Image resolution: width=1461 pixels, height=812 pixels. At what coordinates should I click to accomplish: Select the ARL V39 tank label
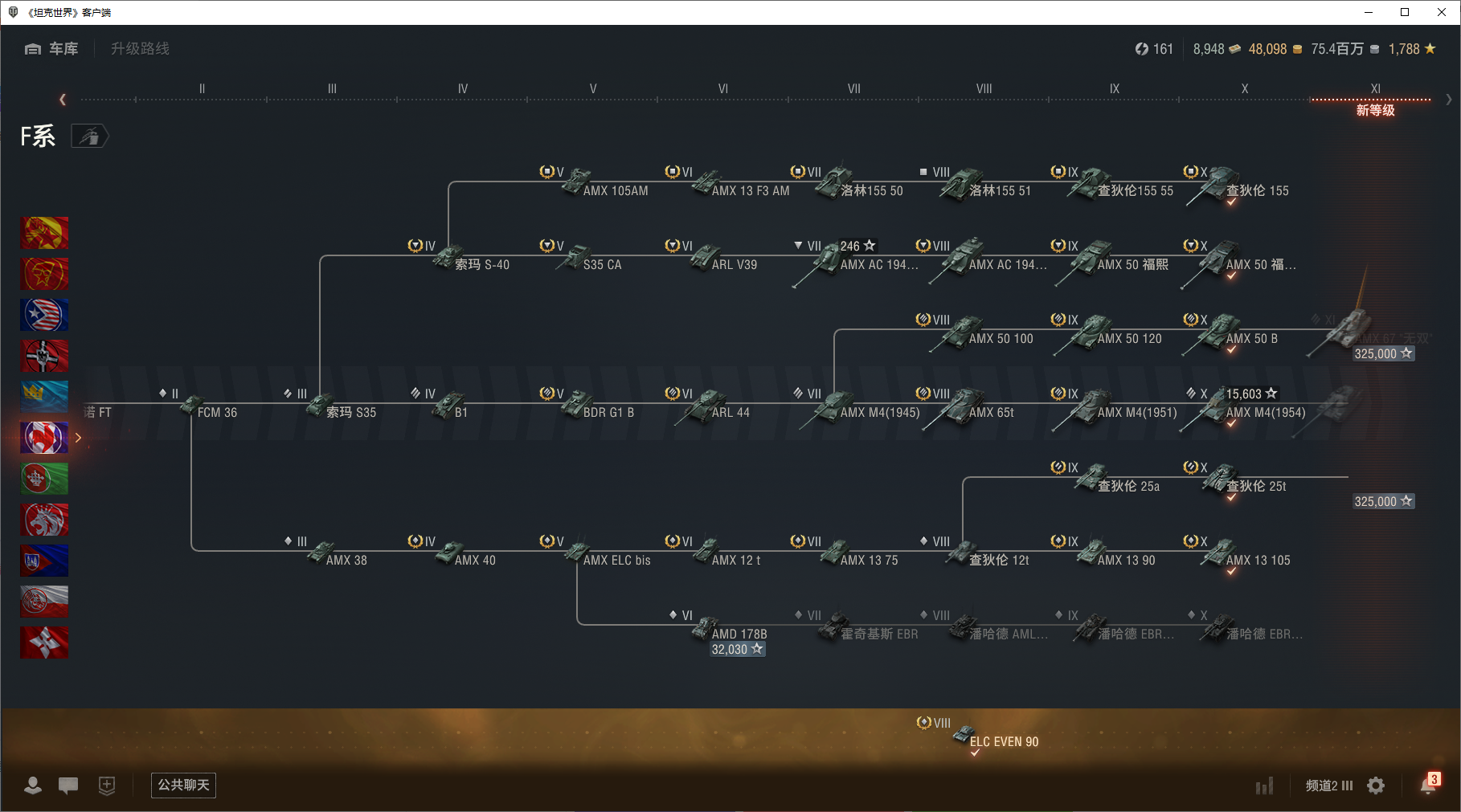(735, 265)
